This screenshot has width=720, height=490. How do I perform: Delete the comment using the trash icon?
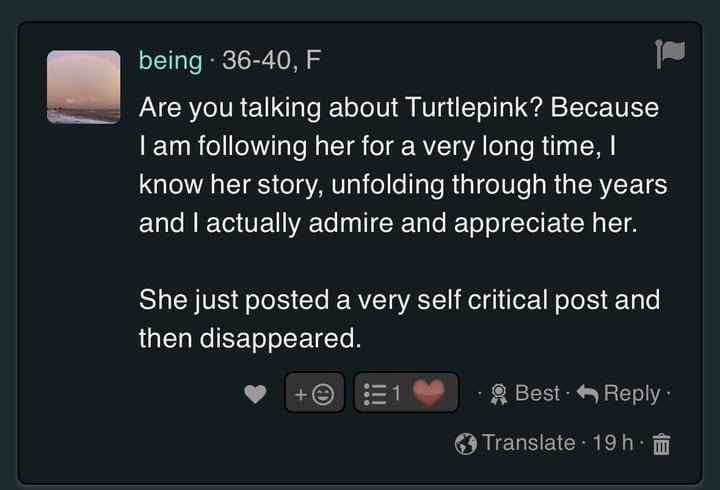tap(660, 442)
